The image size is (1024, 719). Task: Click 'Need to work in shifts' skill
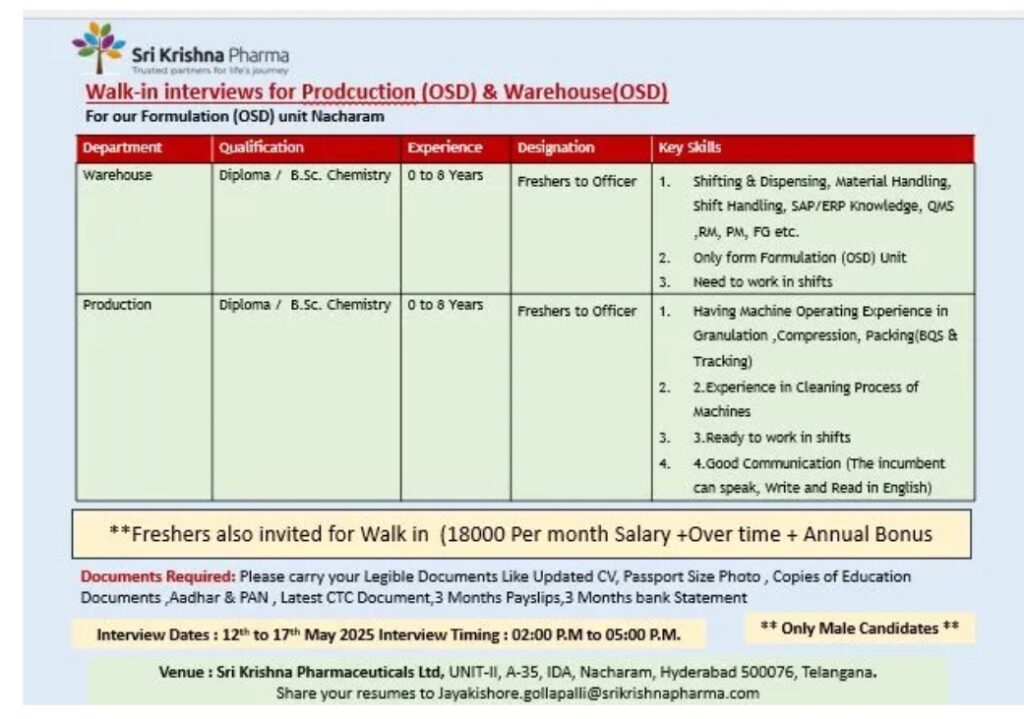(762, 282)
